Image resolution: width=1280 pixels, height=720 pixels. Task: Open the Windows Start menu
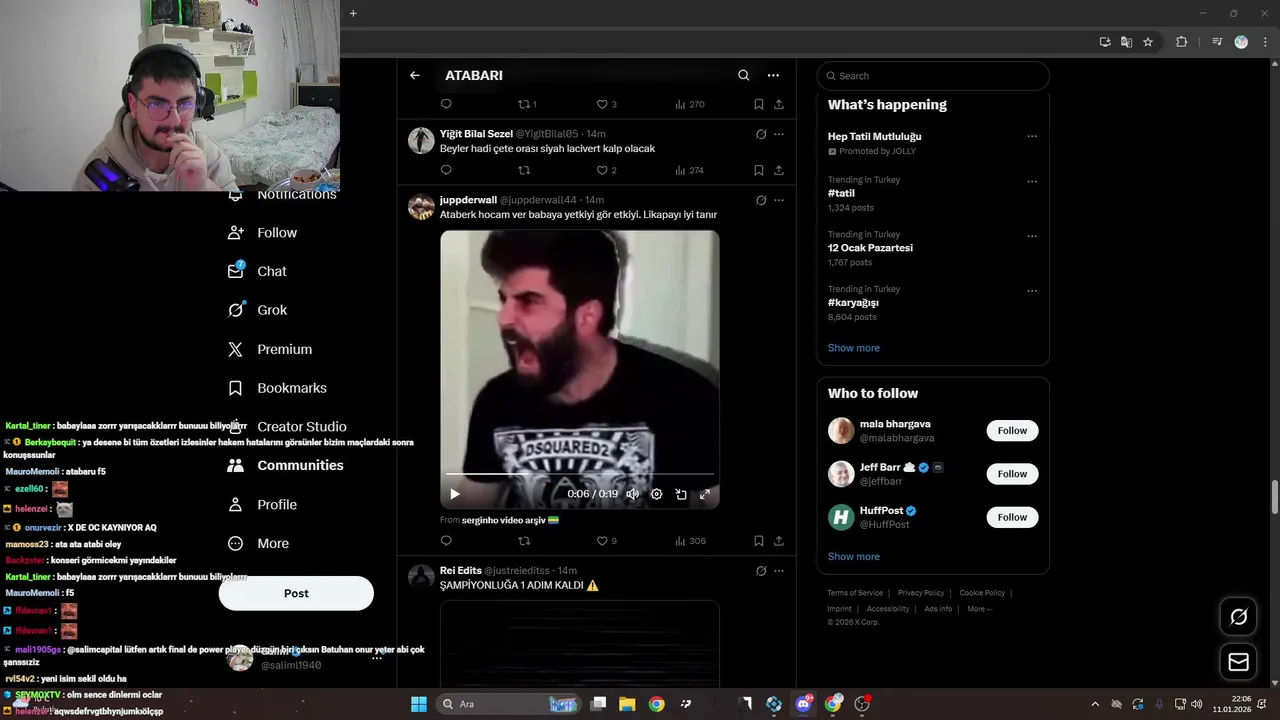[x=418, y=704]
